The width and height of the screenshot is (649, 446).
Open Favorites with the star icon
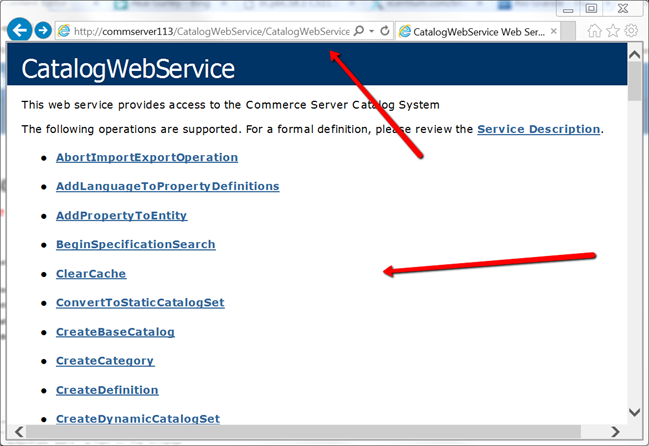pyautogui.click(x=613, y=31)
